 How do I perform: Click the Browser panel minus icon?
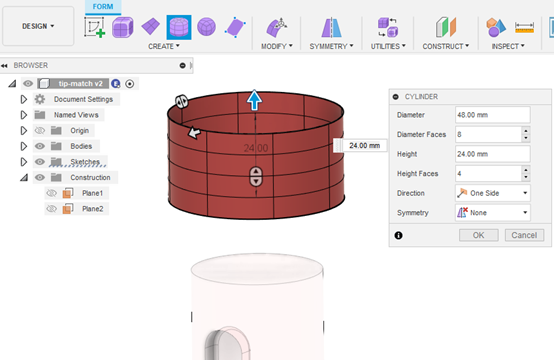point(182,65)
